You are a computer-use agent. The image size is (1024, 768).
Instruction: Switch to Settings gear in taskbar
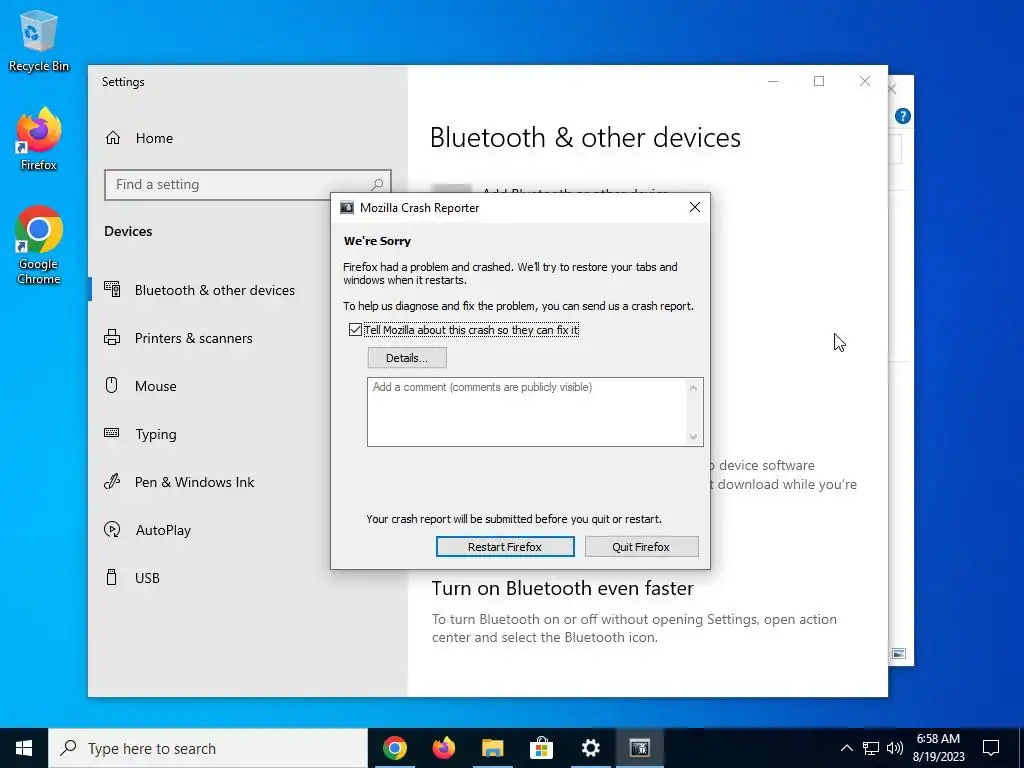click(x=590, y=748)
